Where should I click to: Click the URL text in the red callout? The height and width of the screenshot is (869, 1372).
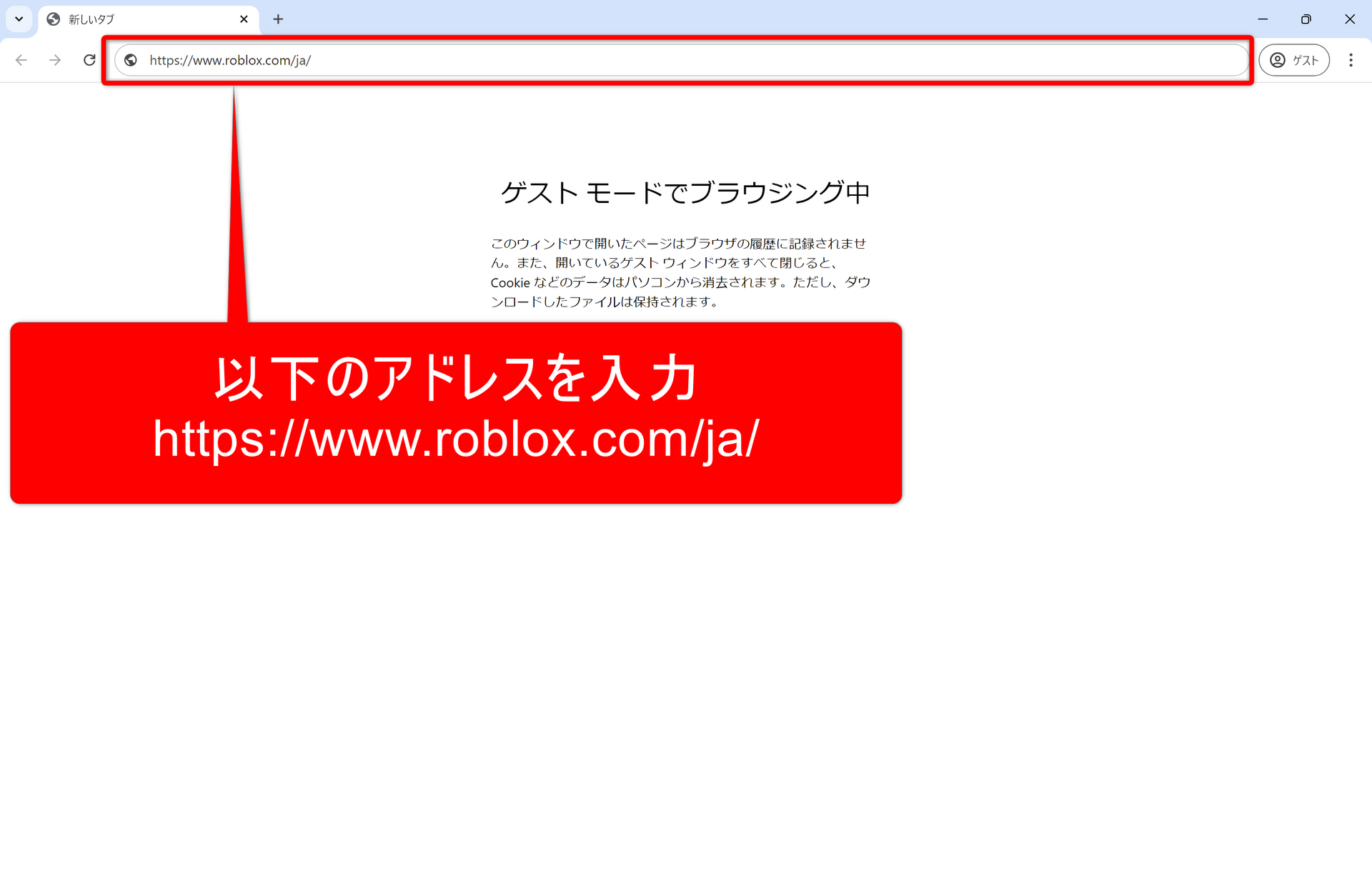456,439
